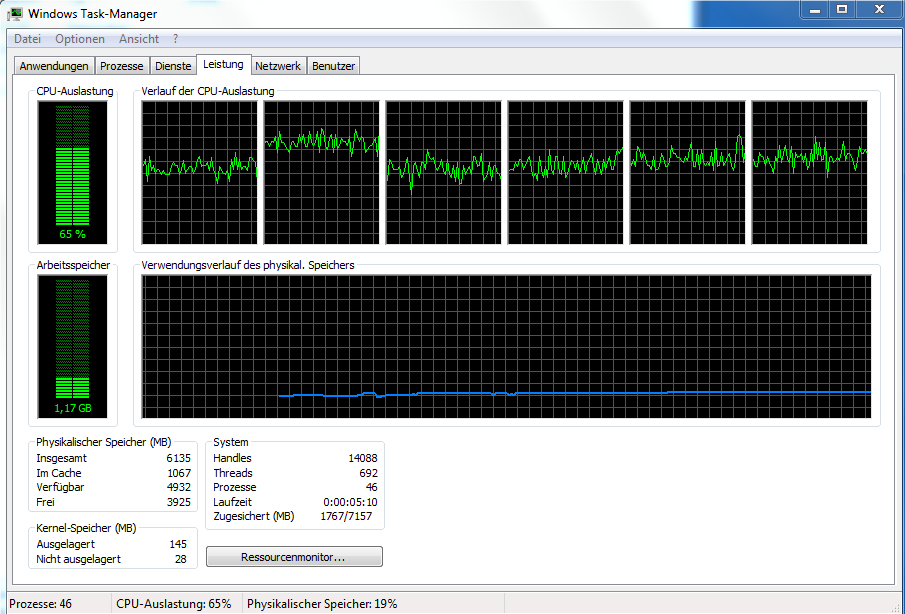Open the Datei menu

[27, 39]
